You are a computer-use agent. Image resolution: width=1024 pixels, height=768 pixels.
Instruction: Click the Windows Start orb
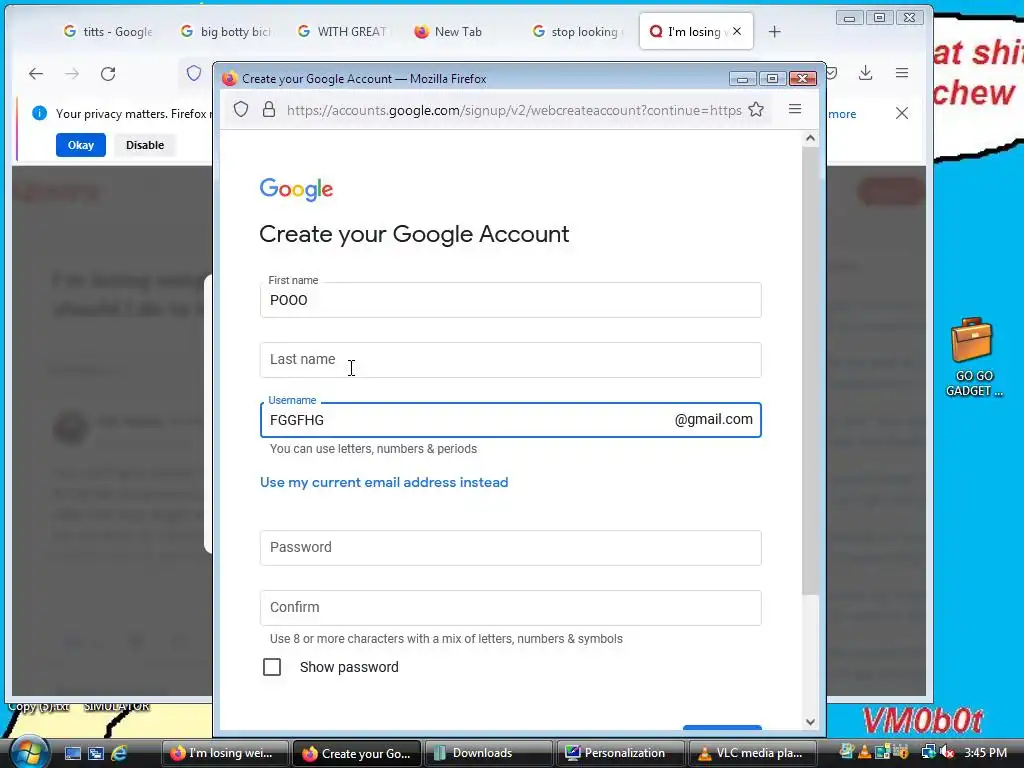tap(28, 752)
